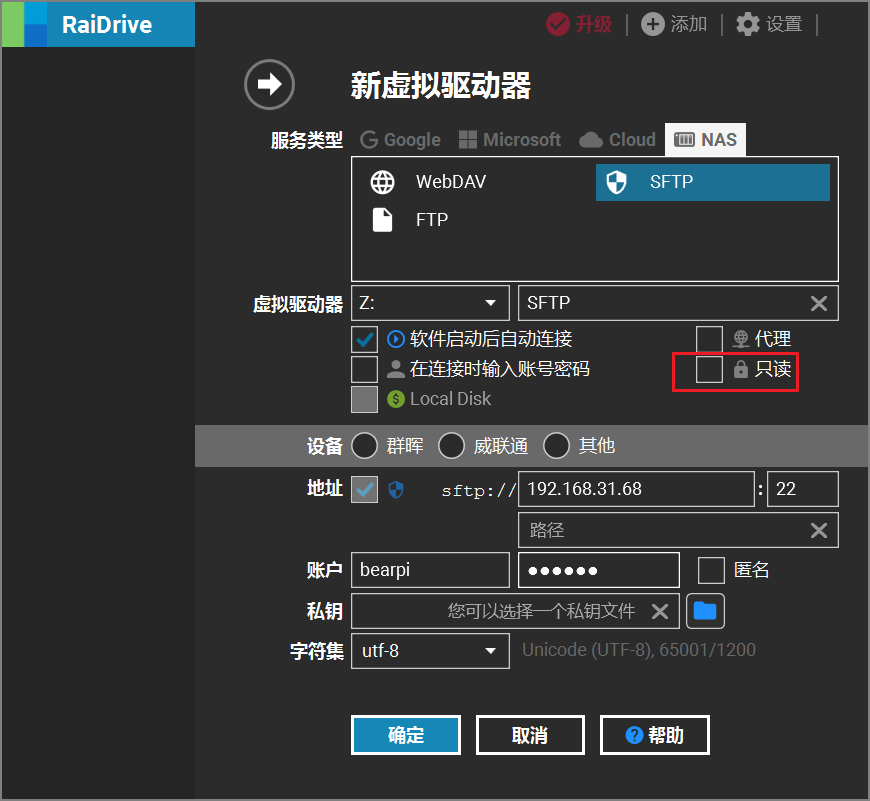This screenshot has height=801, width=870.
Task: Select the 其他 device radio button
Action: tap(557, 446)
